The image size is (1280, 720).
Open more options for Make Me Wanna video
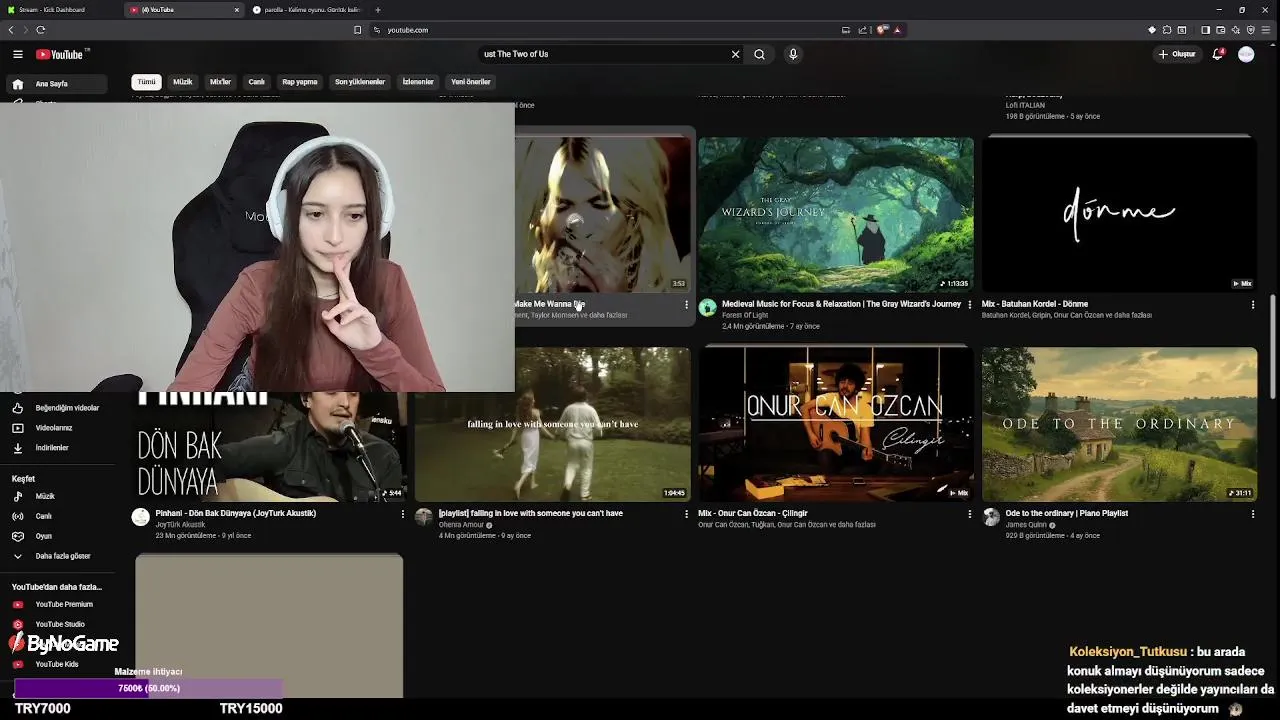coord(686,304)
